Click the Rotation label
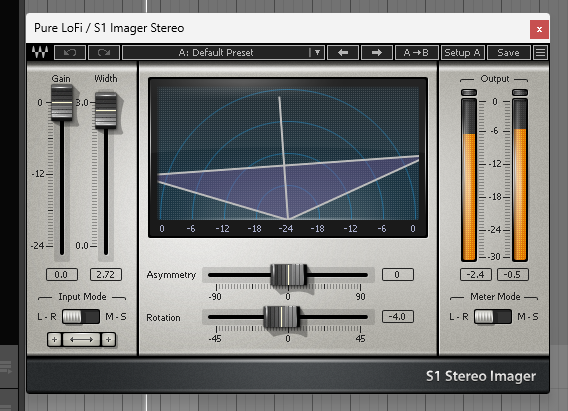The width and height of the screenshot is (568, 411). 163,318
